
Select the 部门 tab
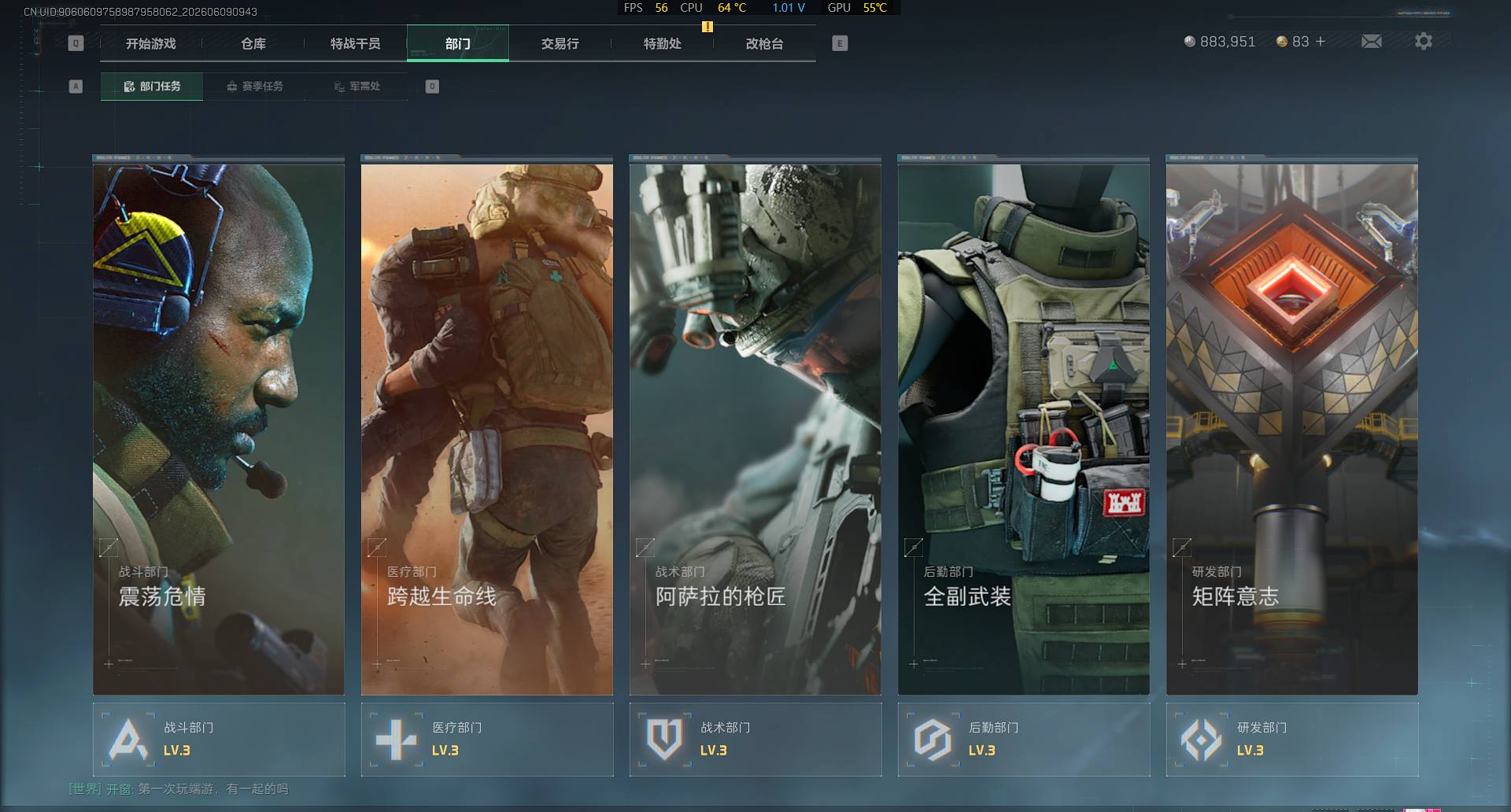458,44
